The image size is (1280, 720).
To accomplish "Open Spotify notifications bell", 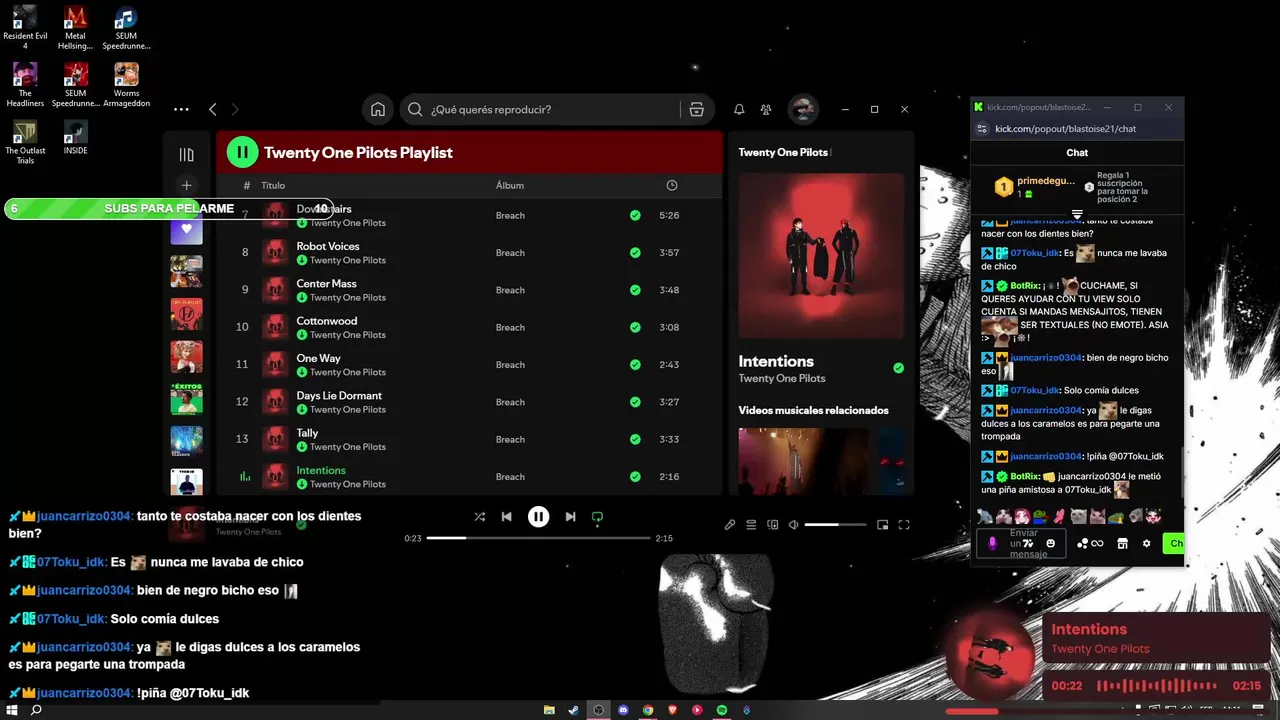I will (x=739, y=109).
